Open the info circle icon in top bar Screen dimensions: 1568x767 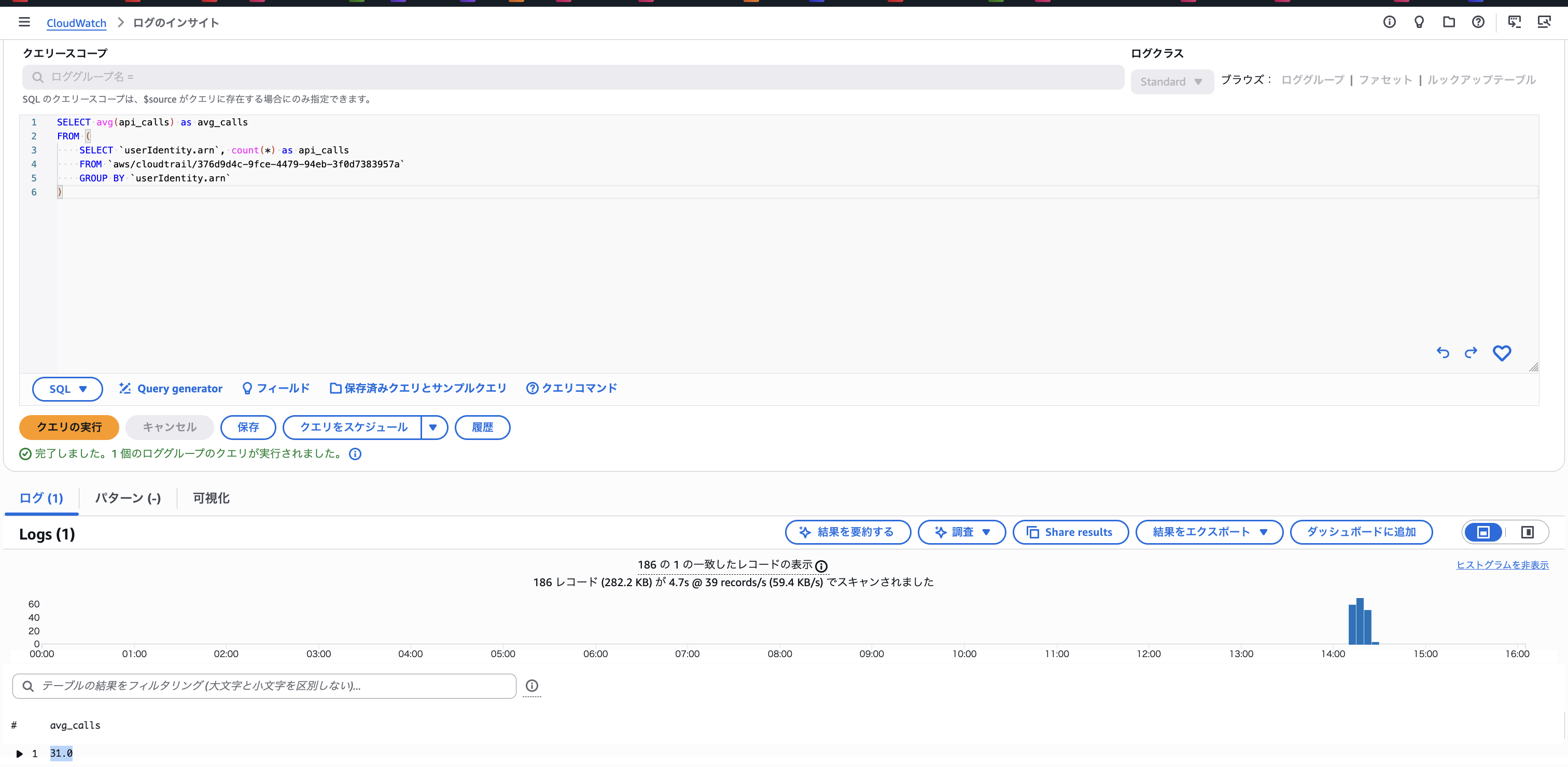[x=1389, y=22]
